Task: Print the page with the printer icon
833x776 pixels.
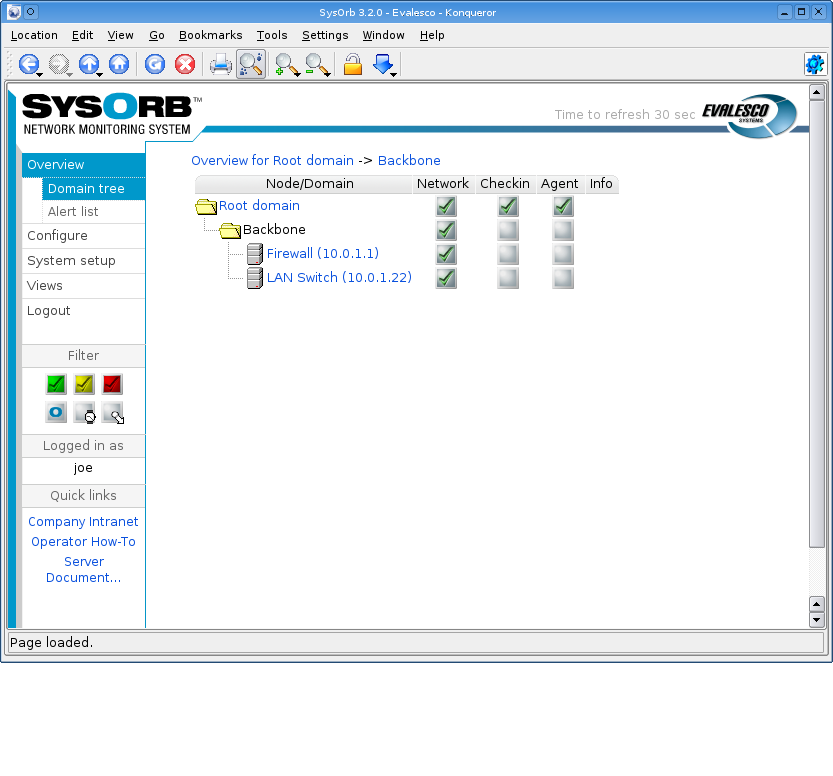Action: pyautogui.click(x=220, y=64)
